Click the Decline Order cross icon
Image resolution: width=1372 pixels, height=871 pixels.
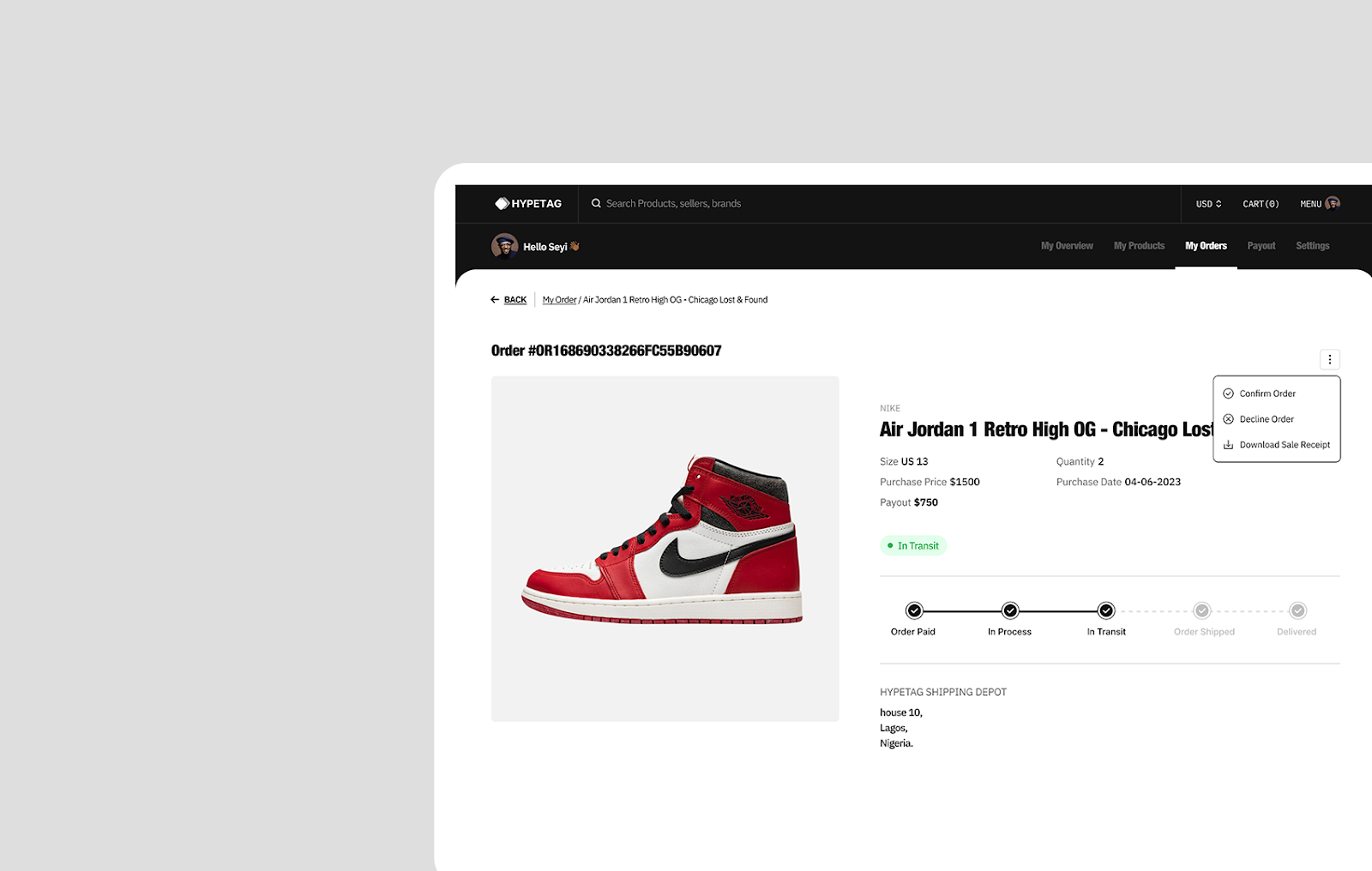click(x=1228, y=419)
